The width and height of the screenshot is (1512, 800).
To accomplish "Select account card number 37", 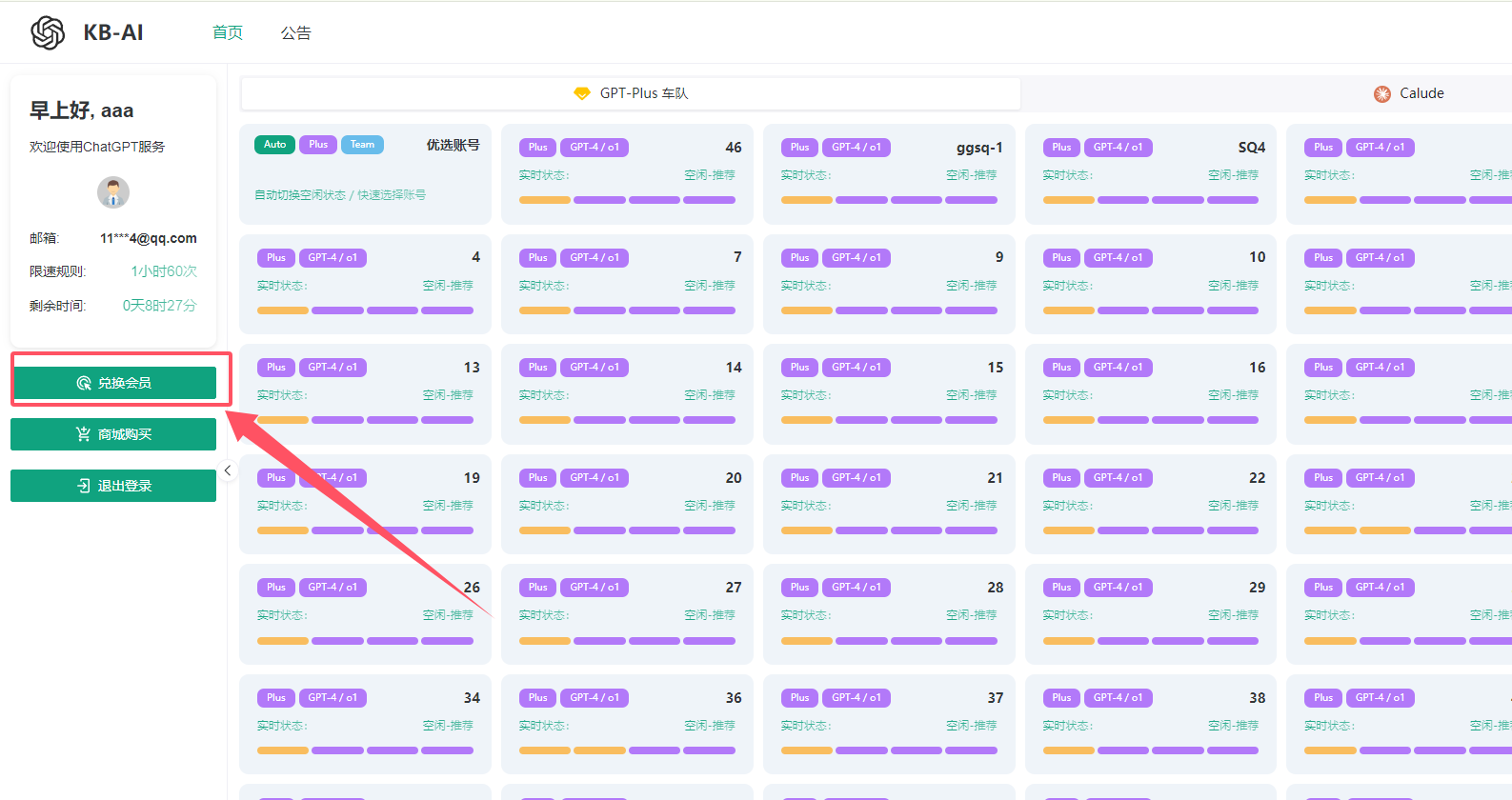I will [889, 724].
